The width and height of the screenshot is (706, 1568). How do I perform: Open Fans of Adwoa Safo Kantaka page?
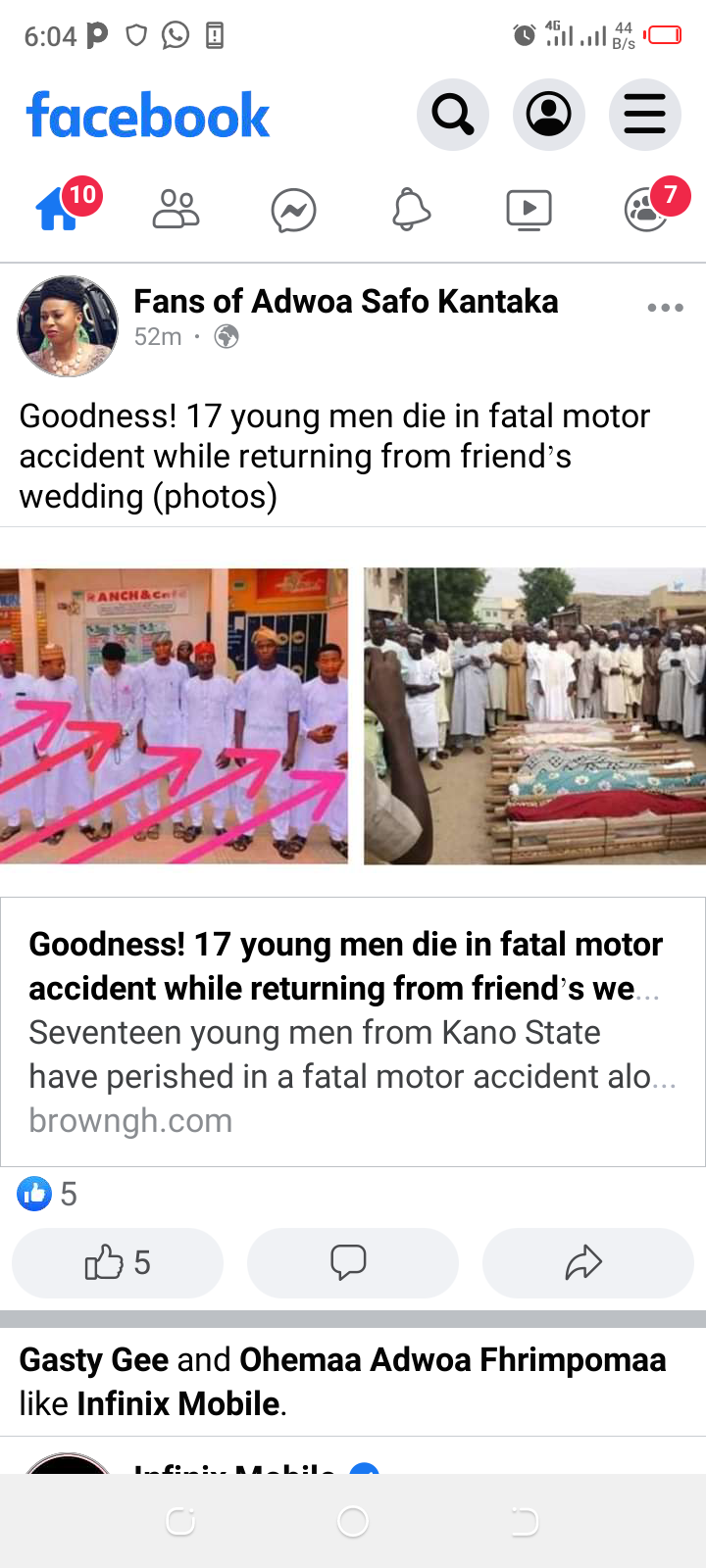coord(346,302)
